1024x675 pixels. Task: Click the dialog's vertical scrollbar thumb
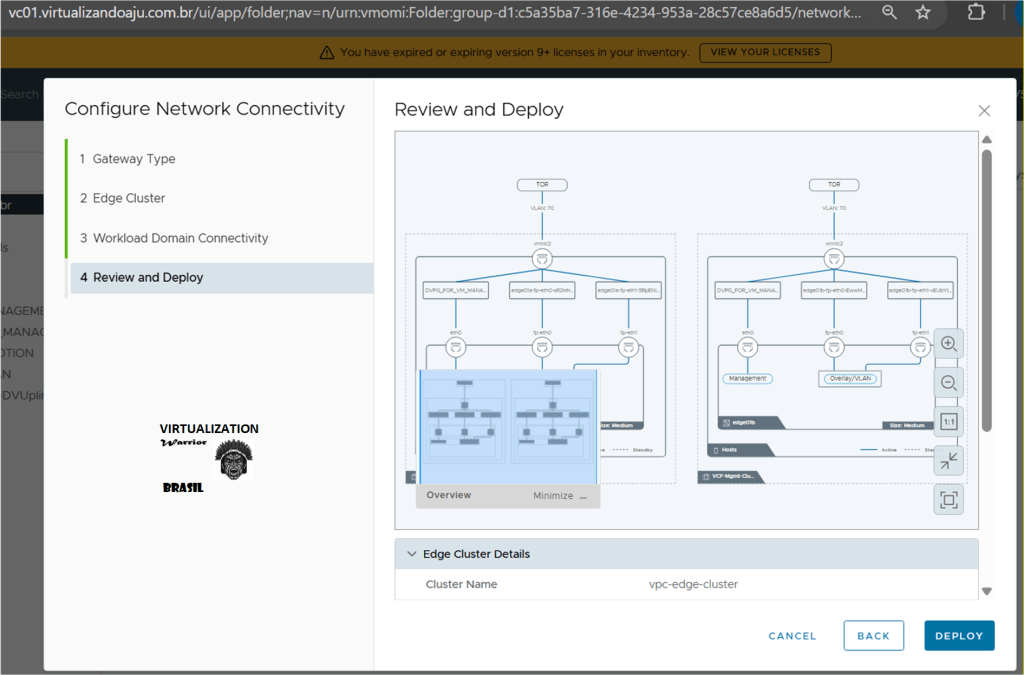(986, 290)
